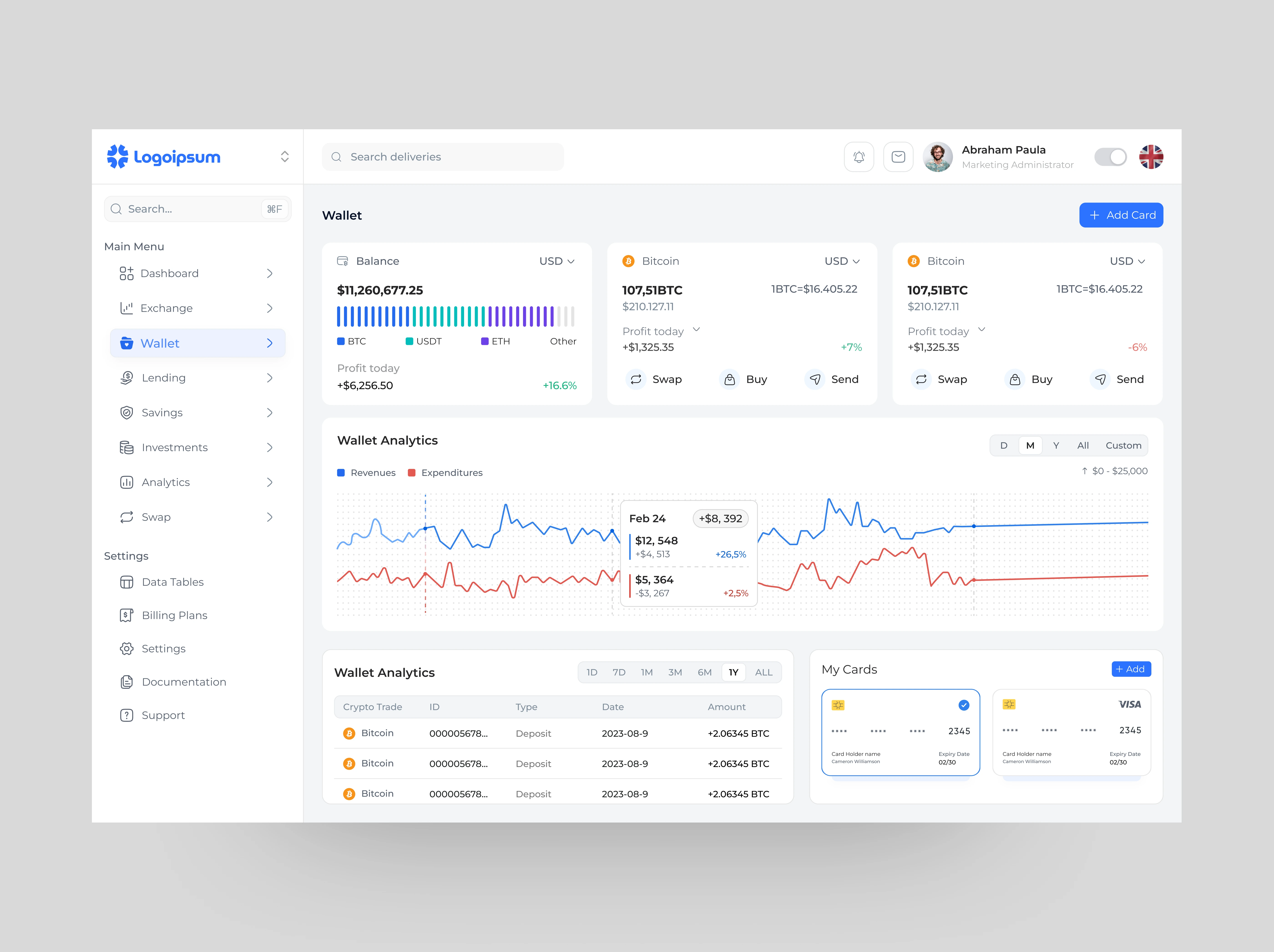Expand the Lending menu chevron
1274x952 pixels.
[x=270, y=378]
